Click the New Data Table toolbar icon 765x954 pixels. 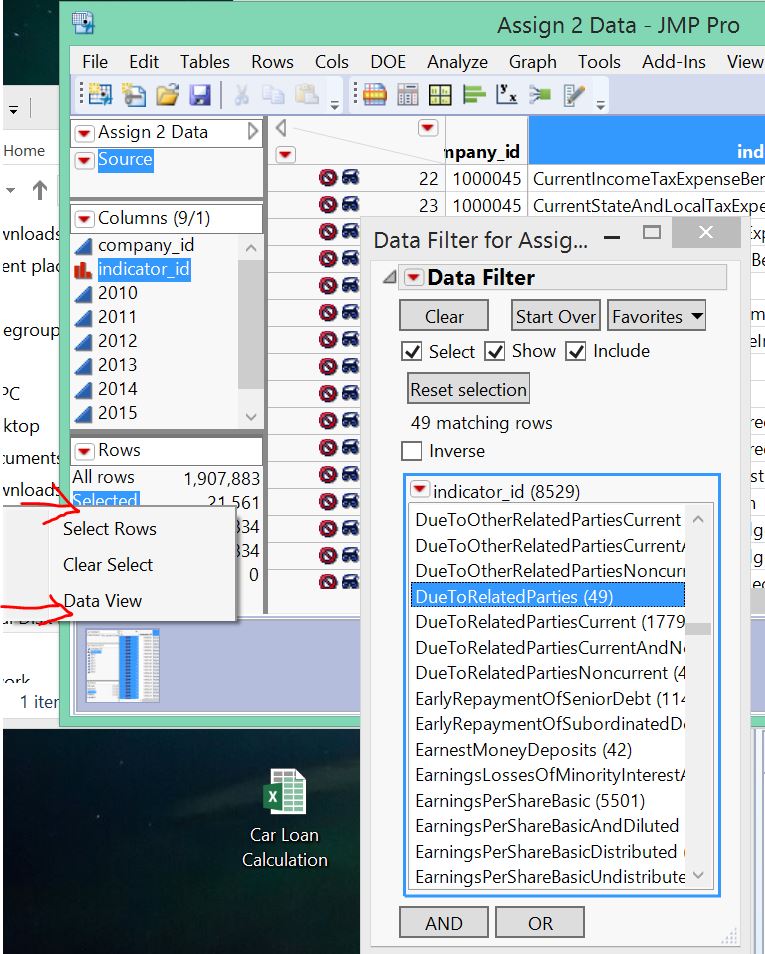coord(101,95)
